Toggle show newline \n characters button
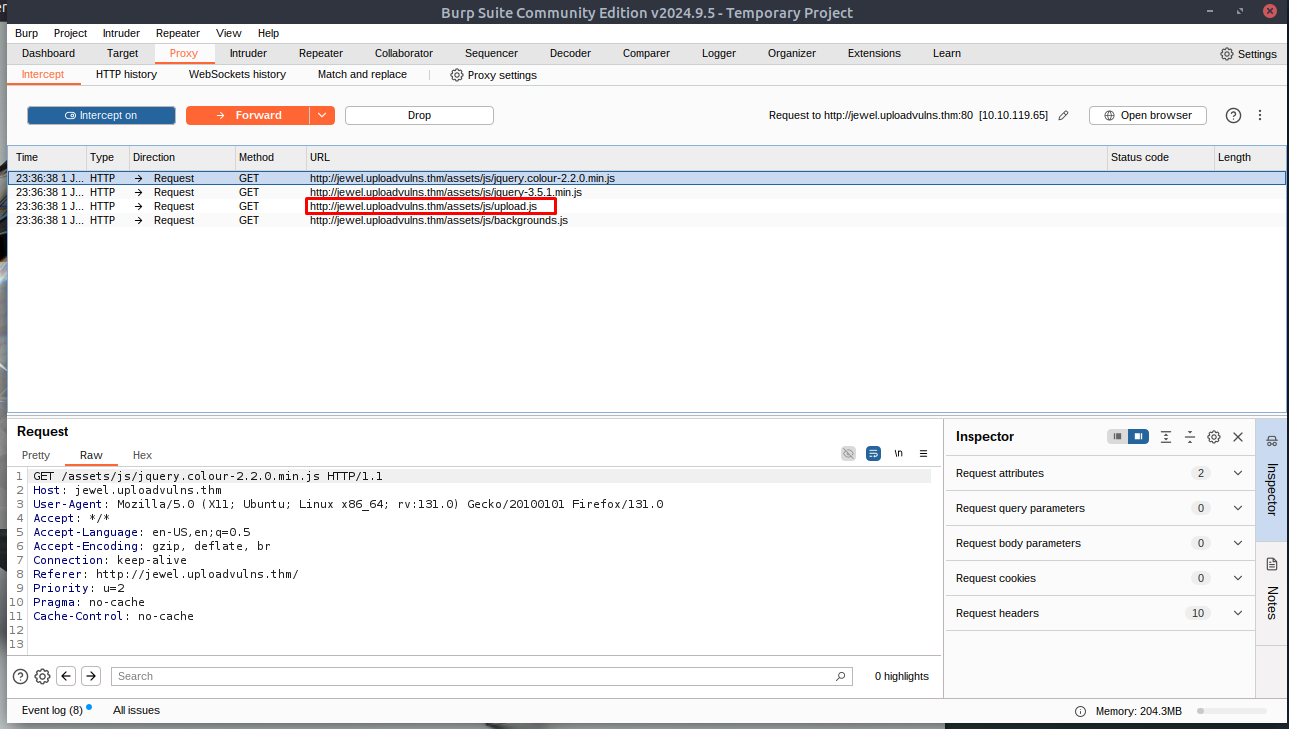 [898, 453]
